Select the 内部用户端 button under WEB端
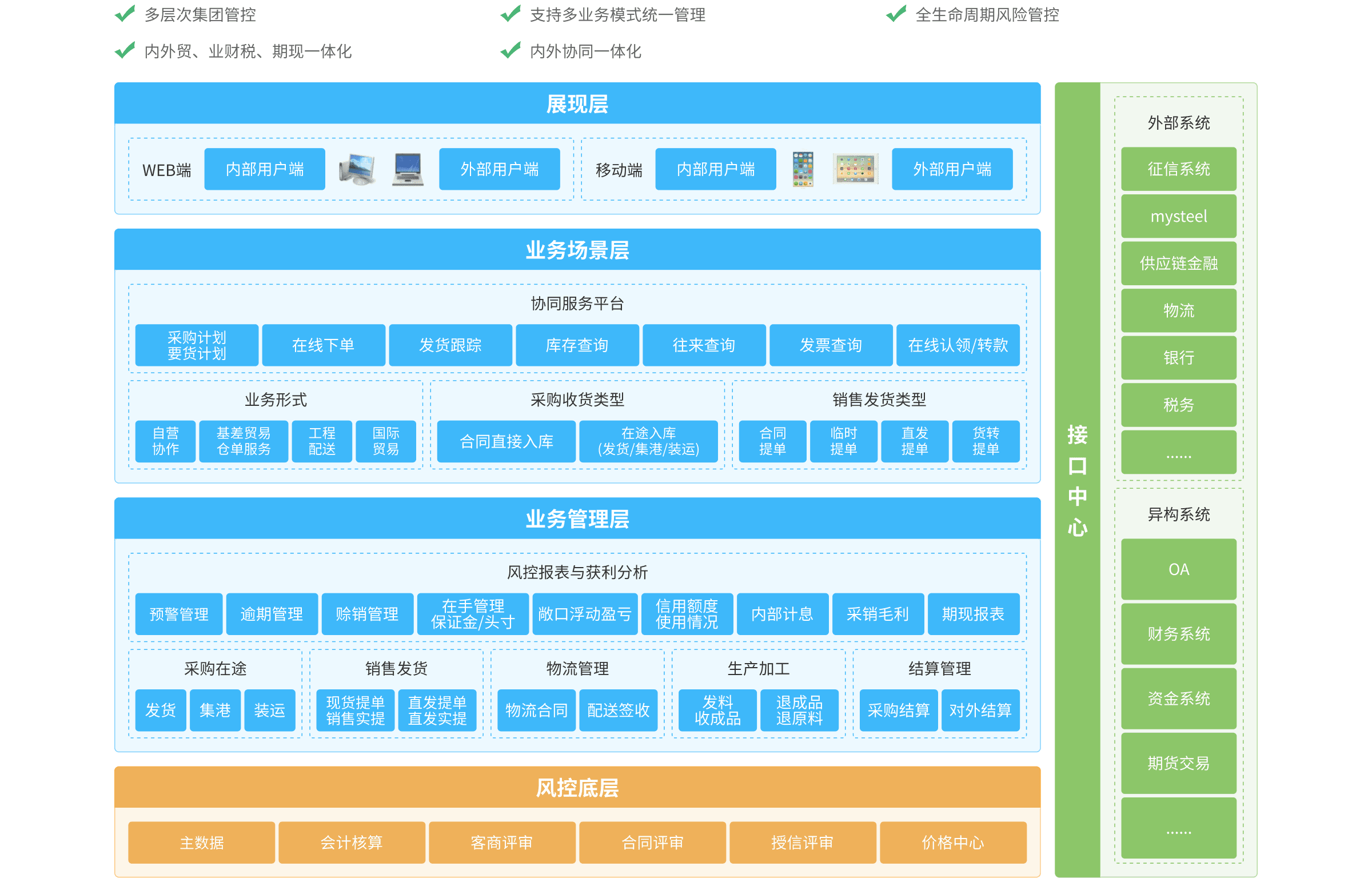 (x=265, y=169)
